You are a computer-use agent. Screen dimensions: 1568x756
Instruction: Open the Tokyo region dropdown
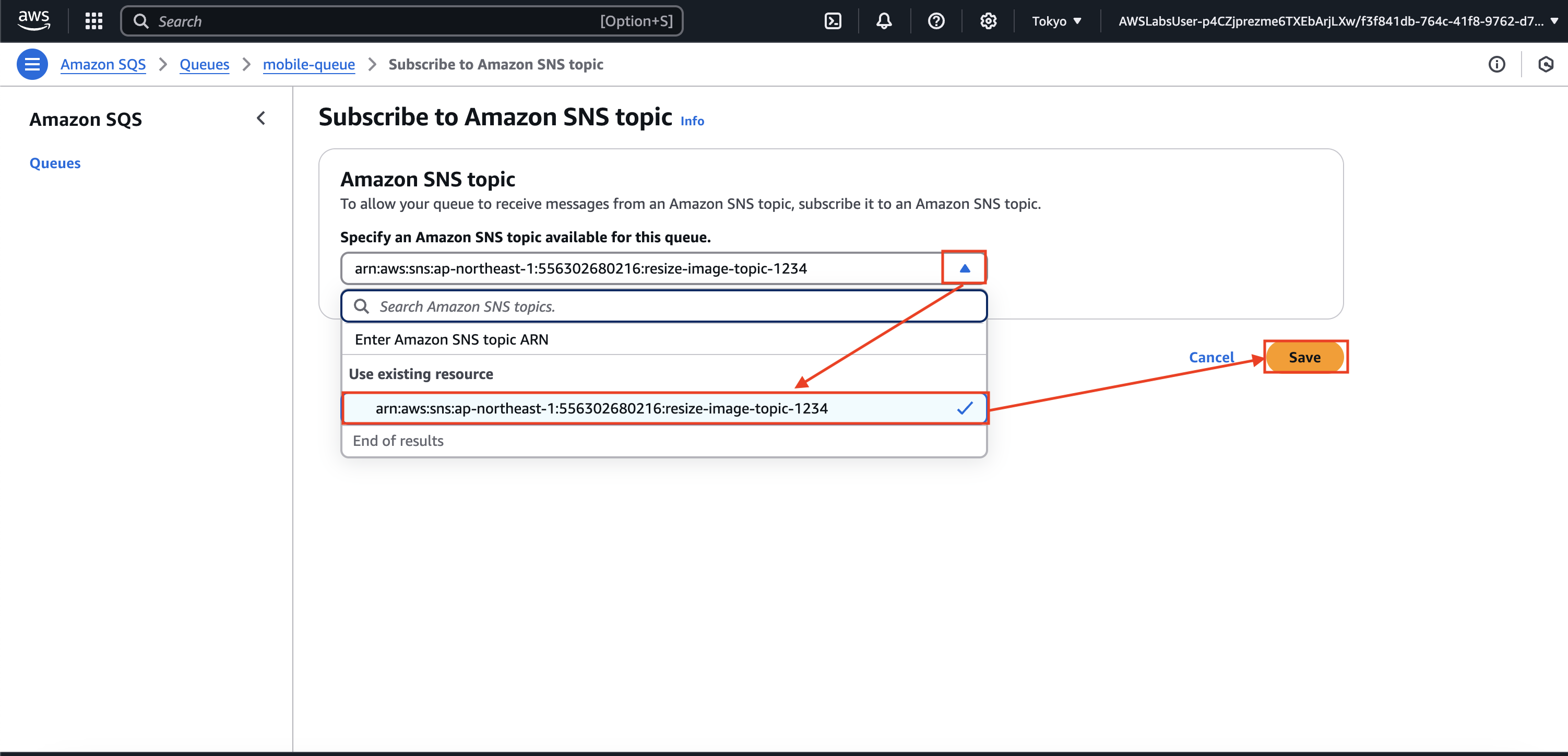coord(1056,21)
